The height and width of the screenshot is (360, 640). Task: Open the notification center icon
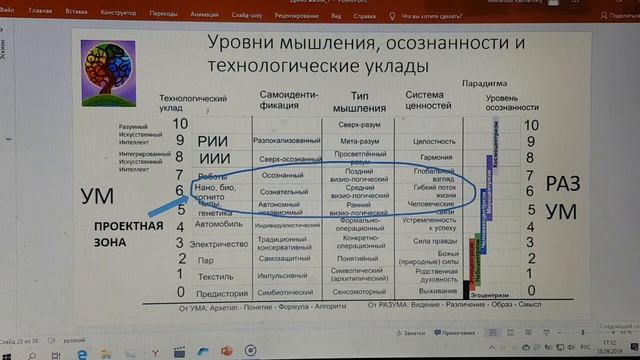coord(634,347)
